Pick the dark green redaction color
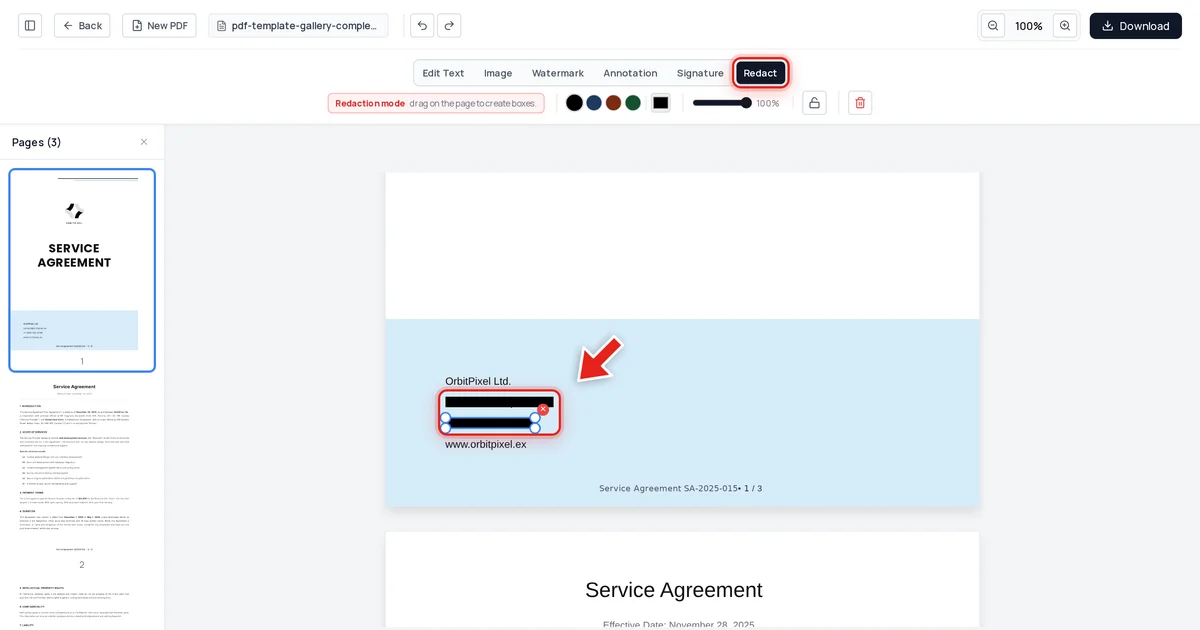Image resolution: width=1200 pixels, height=630 pixels. pos(633,103)
